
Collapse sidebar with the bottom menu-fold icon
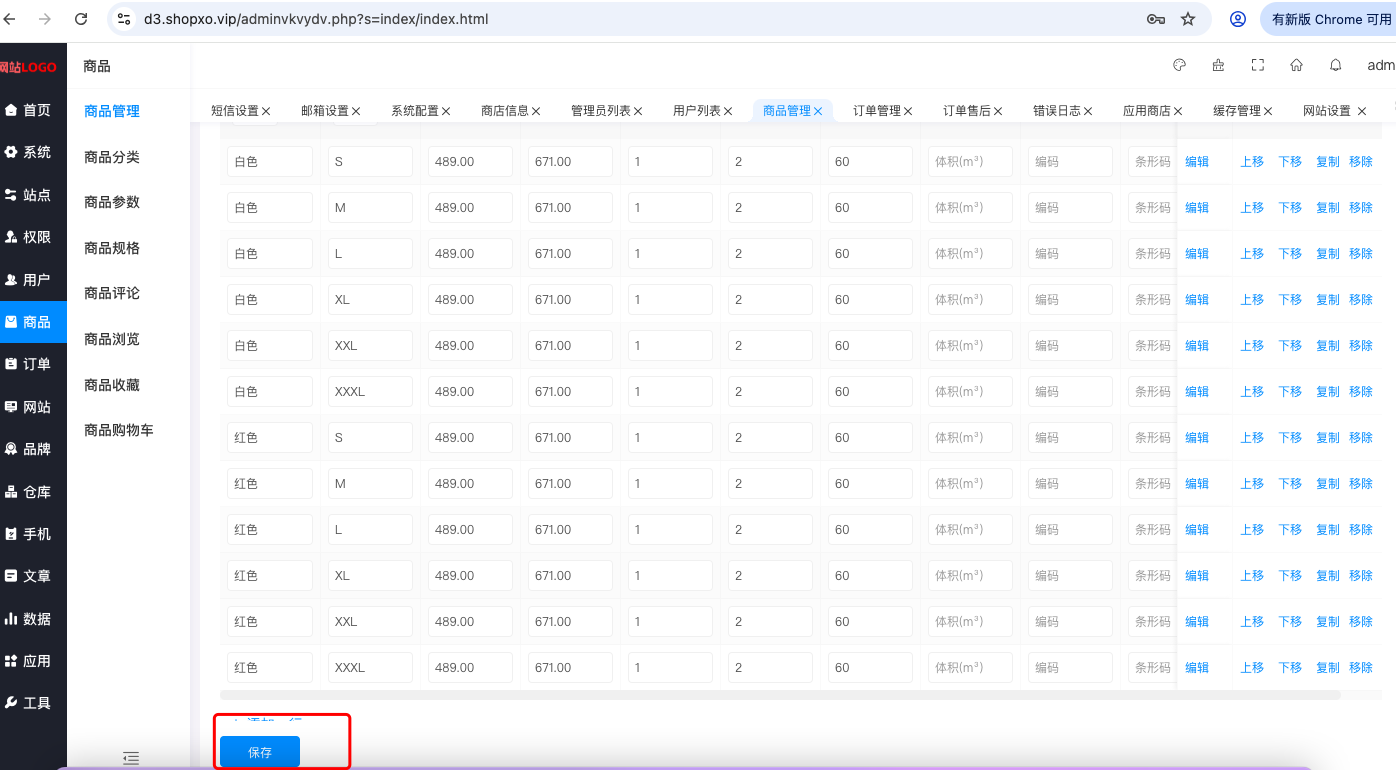pyautogui.click(x=130, y=758)
